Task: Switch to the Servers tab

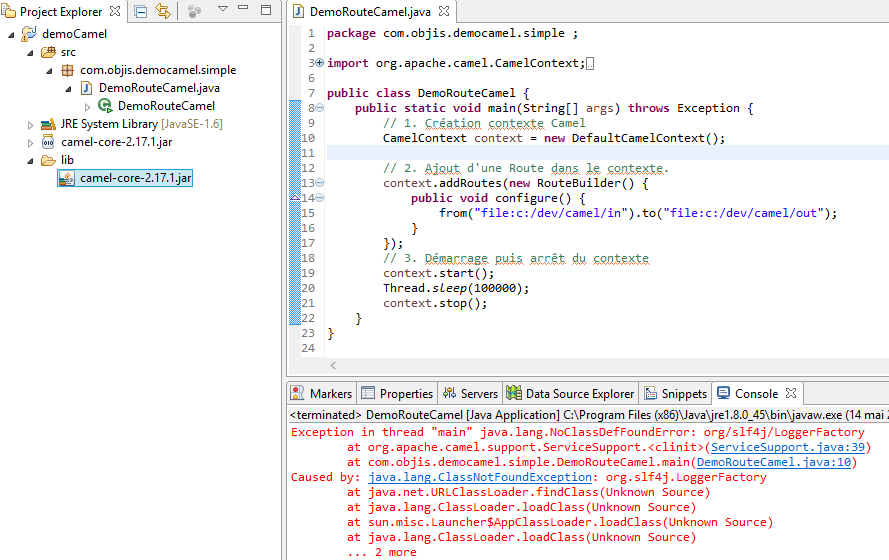Action: 470,393
